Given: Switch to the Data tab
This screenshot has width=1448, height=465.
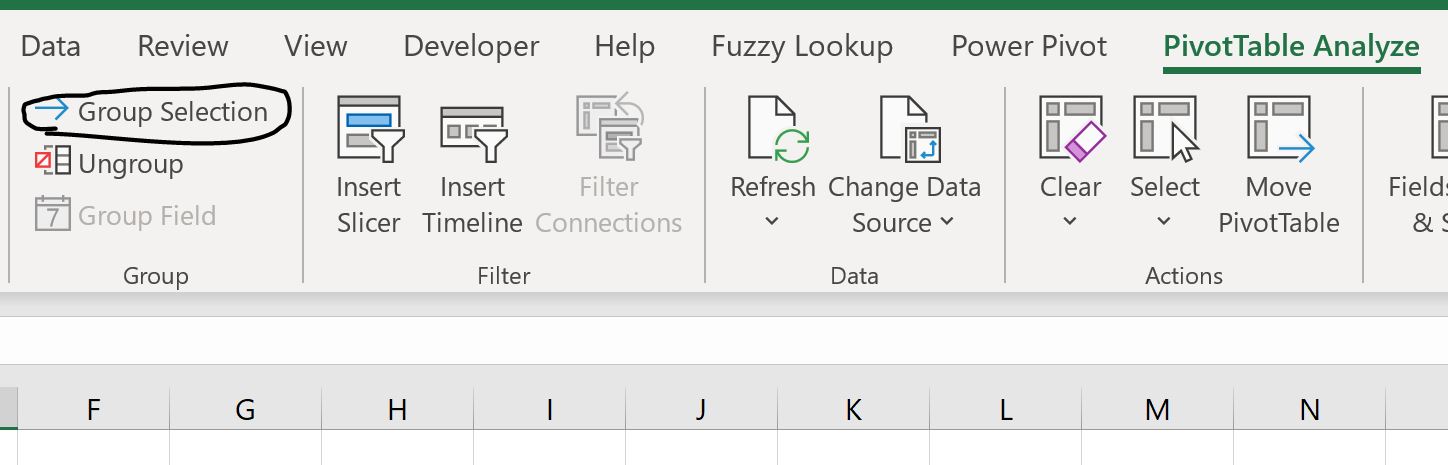Looking at the screenshot, I should pos(50,46).
